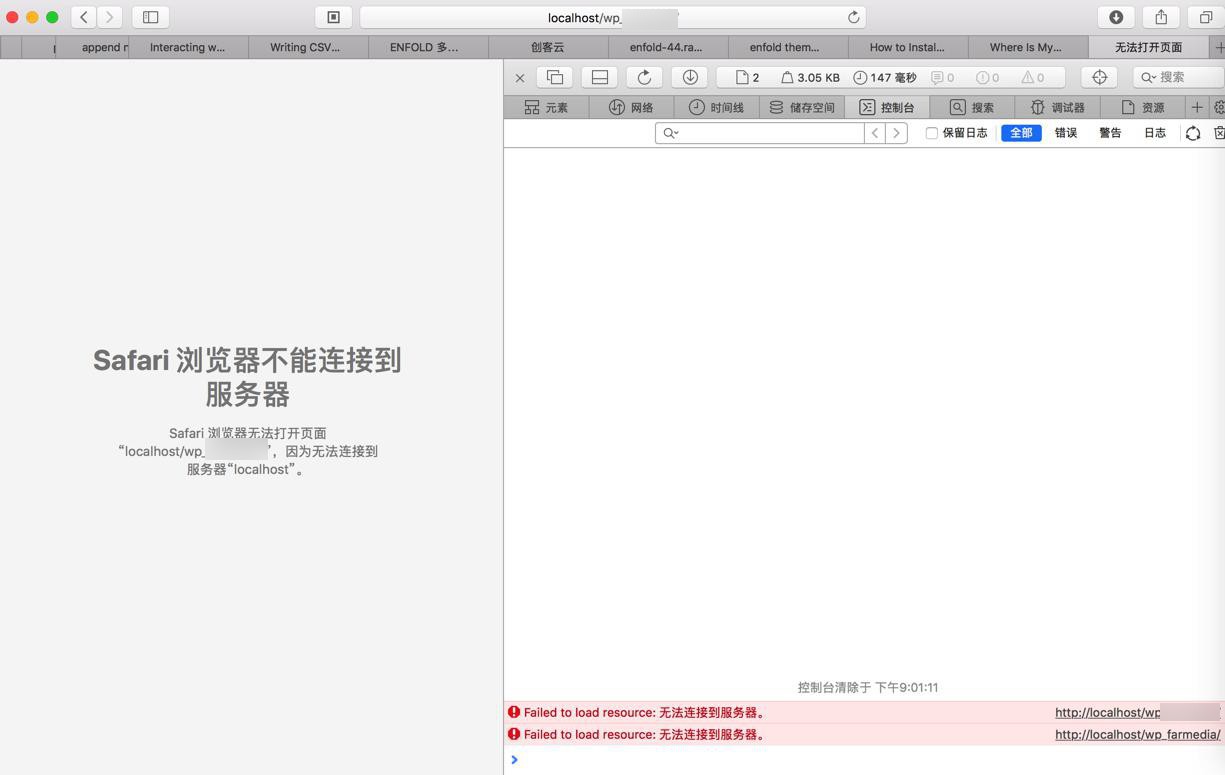Click the console garbage collect icon

coord(1193,133)
